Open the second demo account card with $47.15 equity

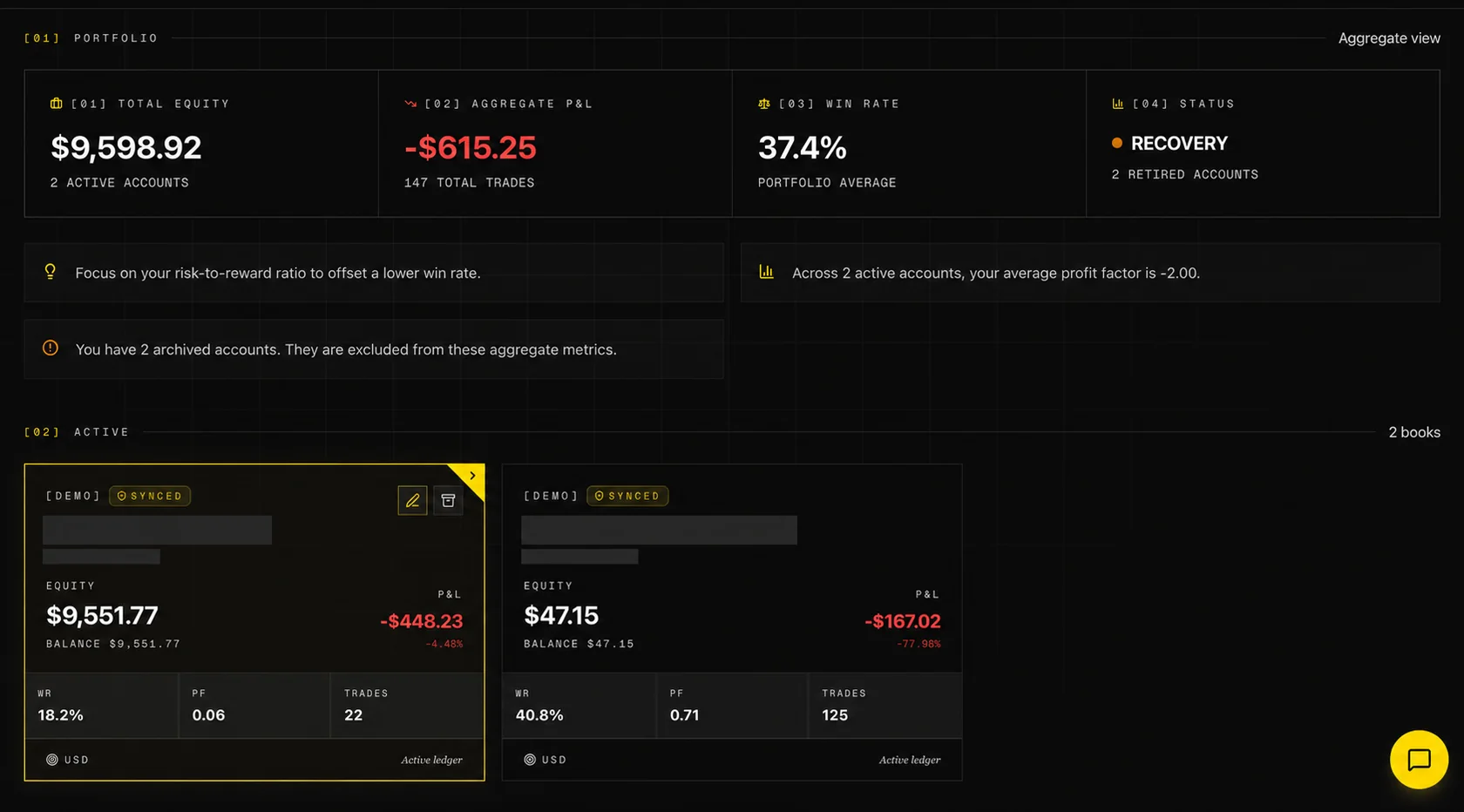click(x=732, y=622)
